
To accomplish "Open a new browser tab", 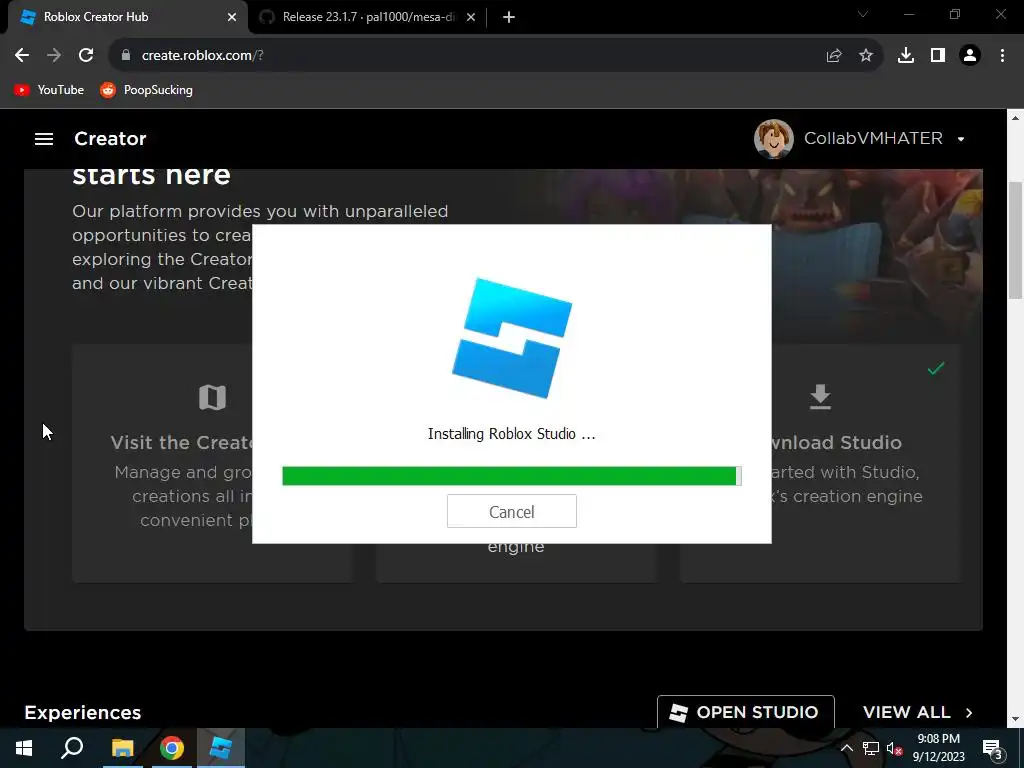I will pos(509,17).
